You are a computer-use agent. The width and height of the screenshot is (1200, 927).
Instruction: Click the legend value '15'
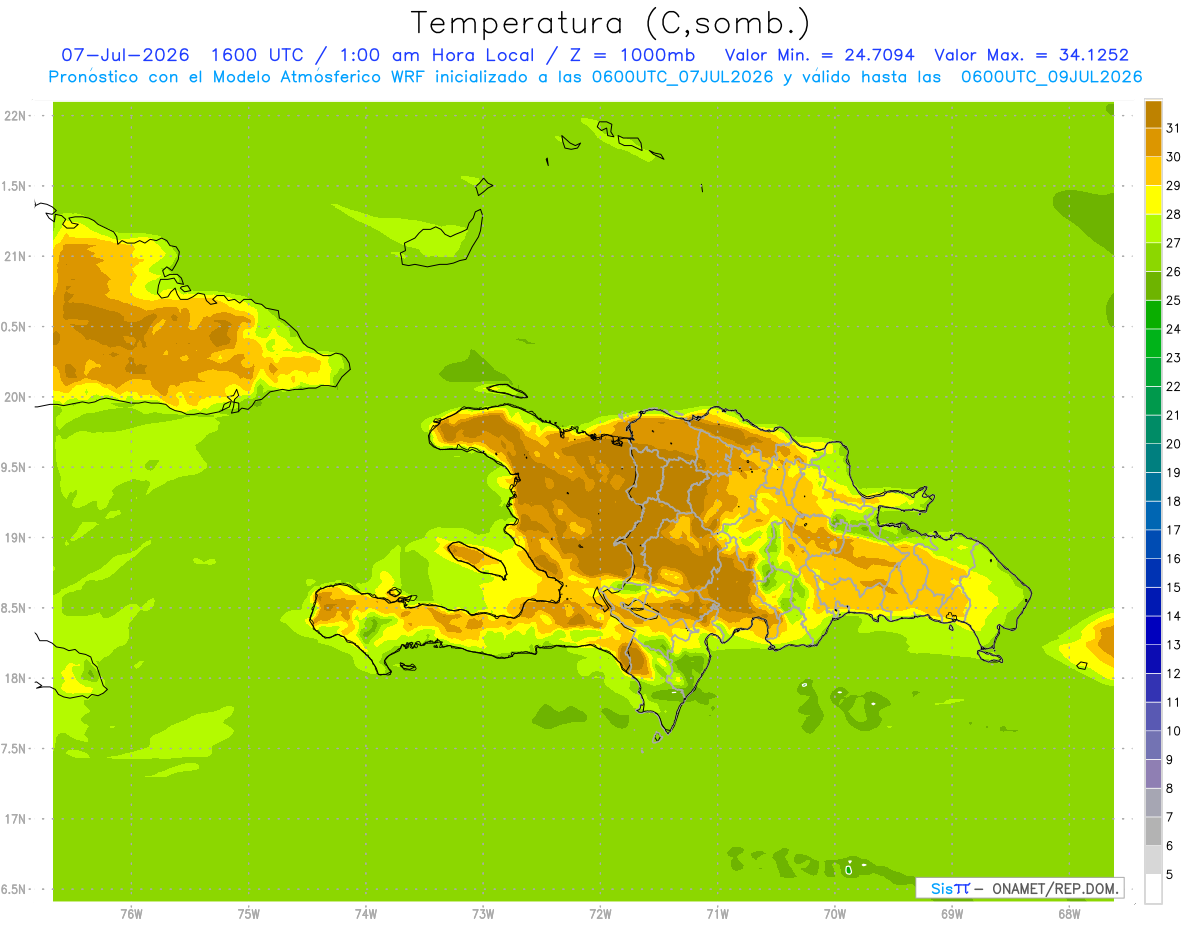(1173, 587)
